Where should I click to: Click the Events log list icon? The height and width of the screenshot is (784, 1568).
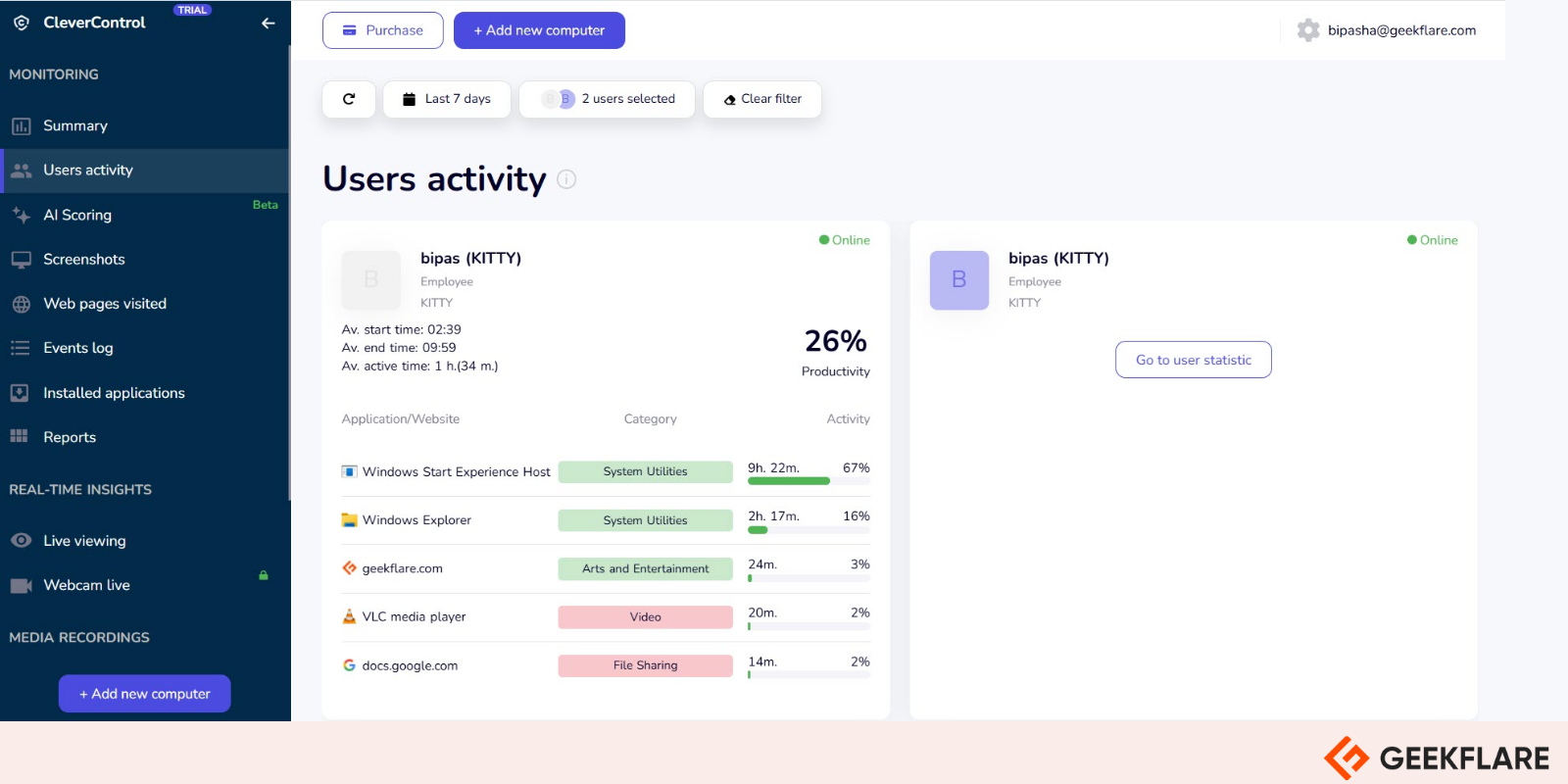(21, 348)
